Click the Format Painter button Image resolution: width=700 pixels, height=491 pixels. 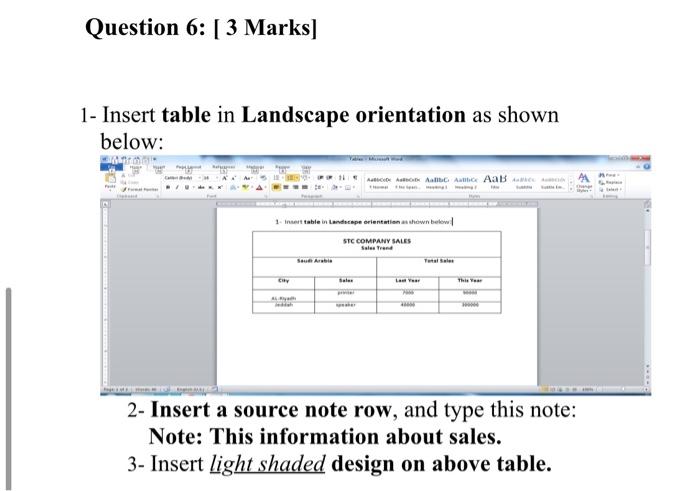140,189
